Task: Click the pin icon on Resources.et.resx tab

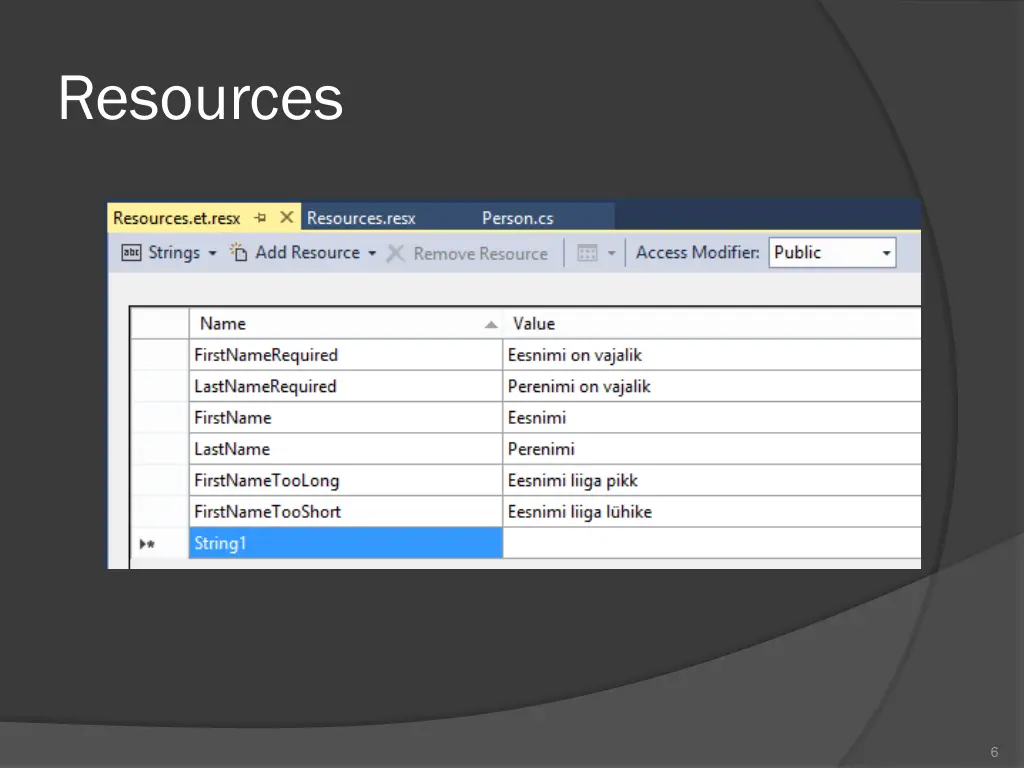Action: pos(260,217)
